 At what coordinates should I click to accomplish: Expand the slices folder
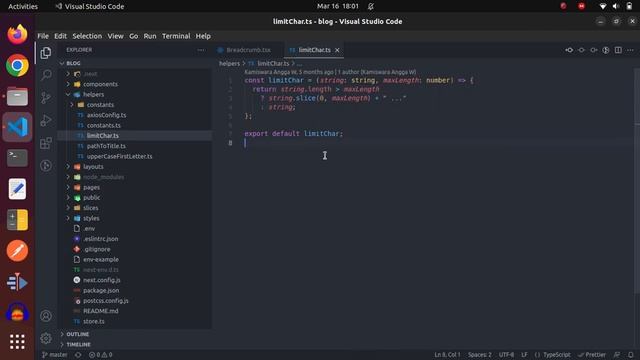pos(91,208)
